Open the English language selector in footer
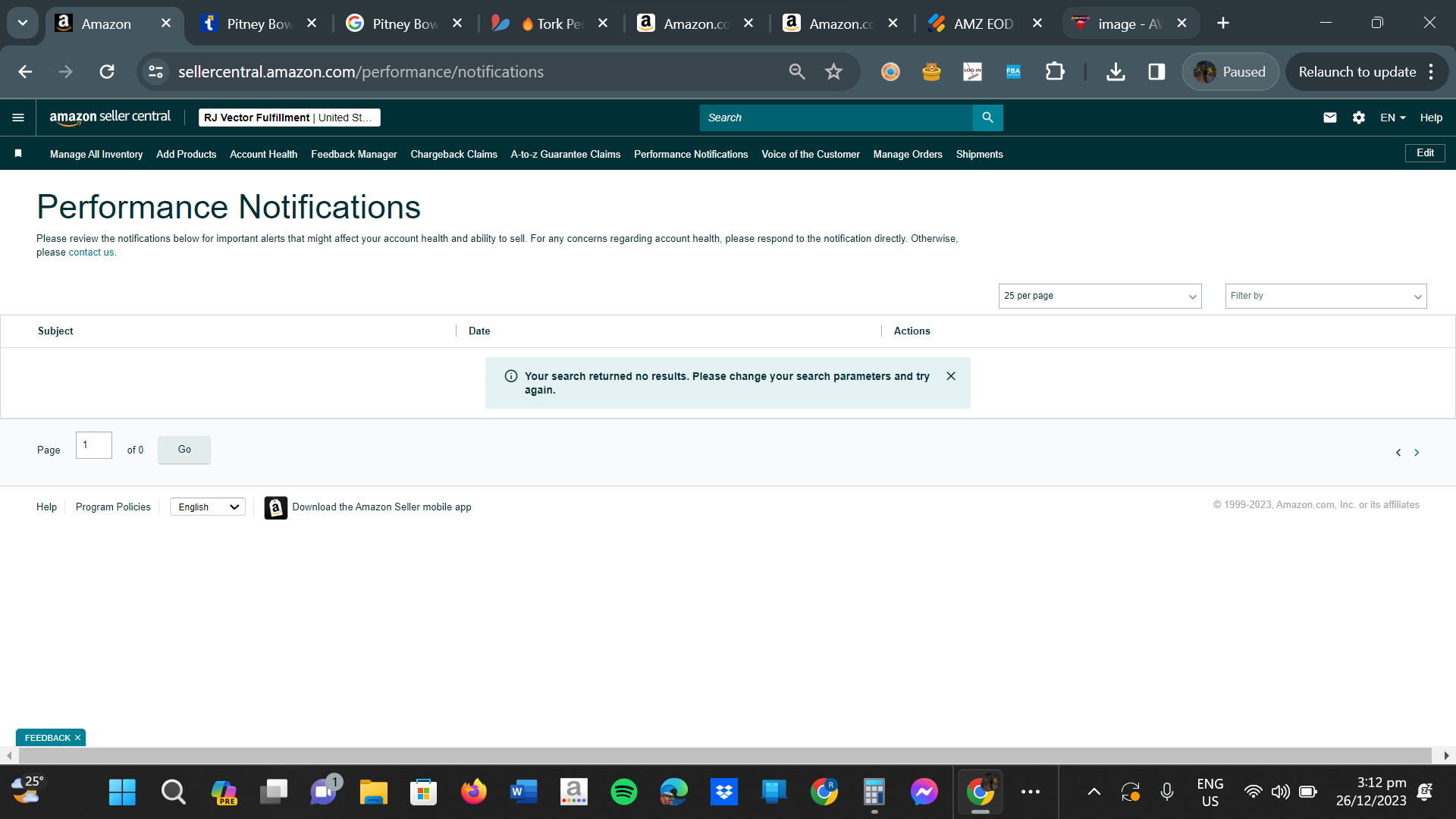Screen dimensions: 1456x819 [208, 507]
